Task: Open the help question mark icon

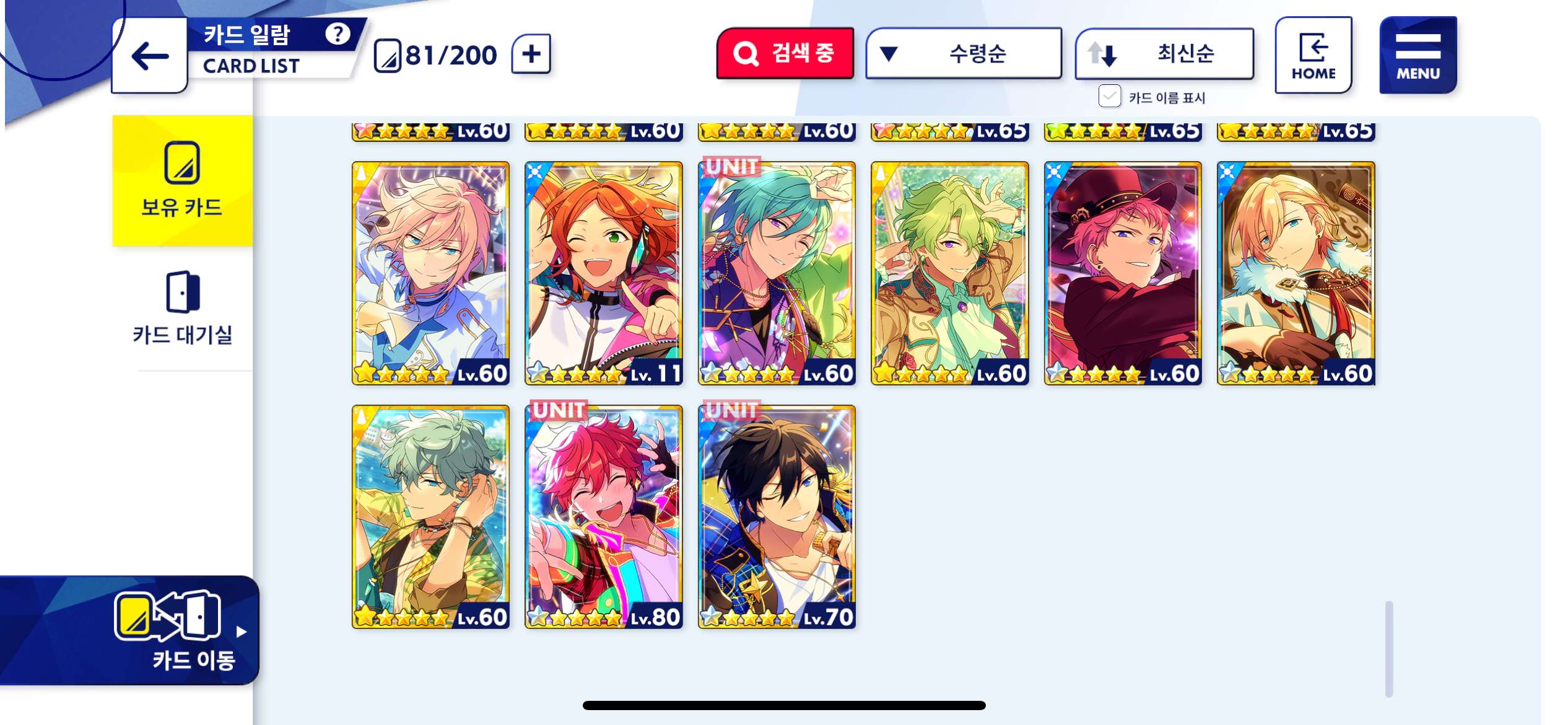Action: click(x=338, y=33)
